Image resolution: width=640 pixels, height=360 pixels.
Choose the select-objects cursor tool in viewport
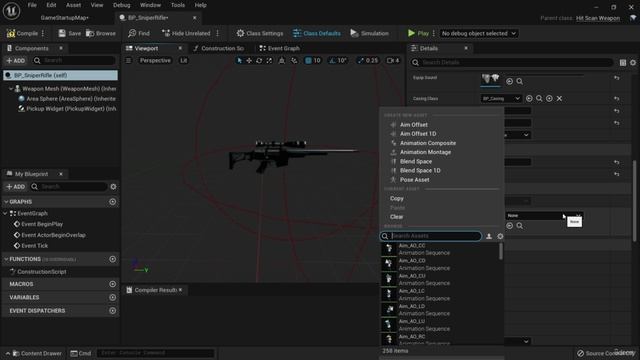[x=240, y=60]
